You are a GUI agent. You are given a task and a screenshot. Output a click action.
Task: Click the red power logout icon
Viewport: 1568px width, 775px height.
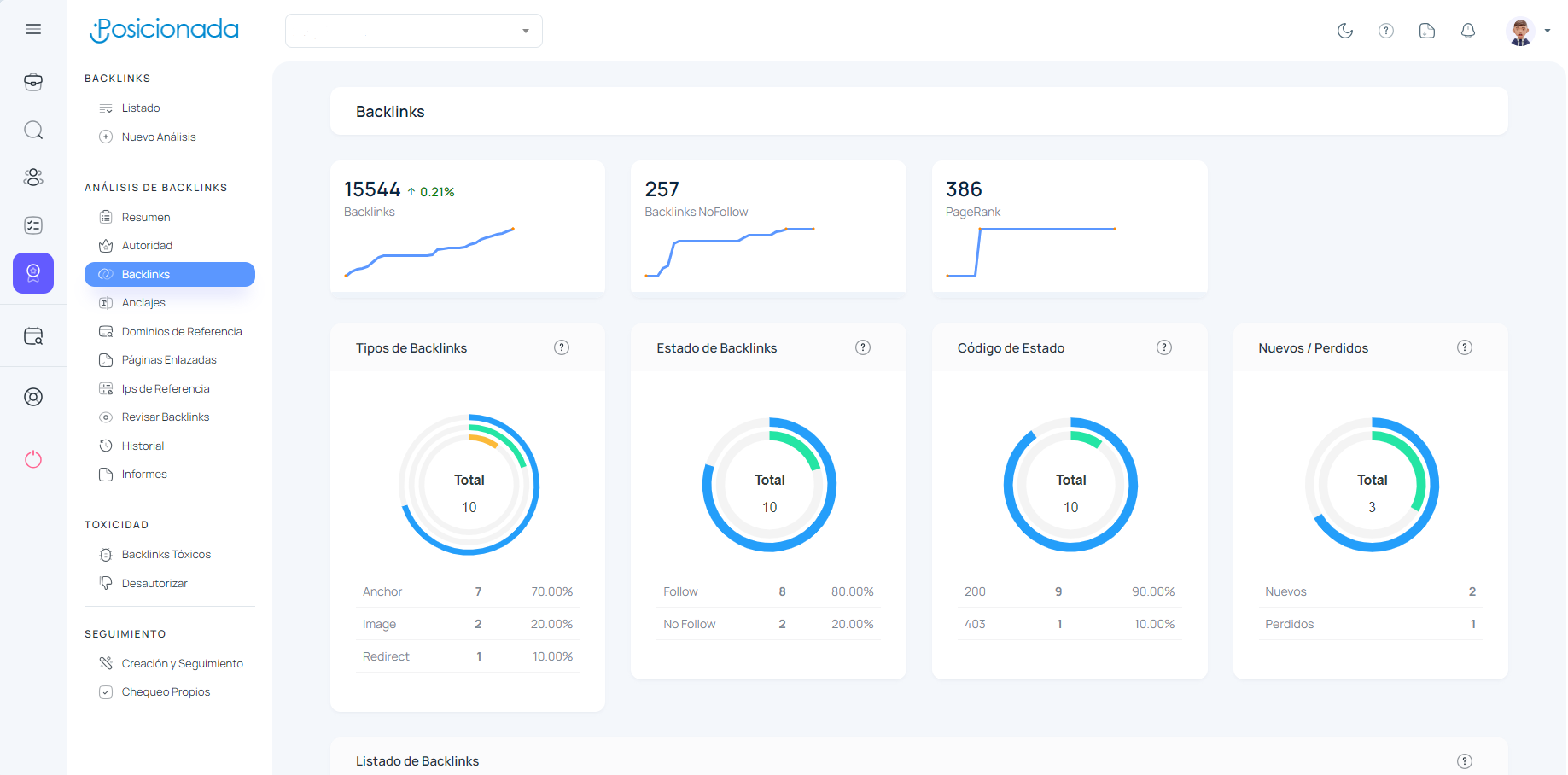[x=33, y=459]
